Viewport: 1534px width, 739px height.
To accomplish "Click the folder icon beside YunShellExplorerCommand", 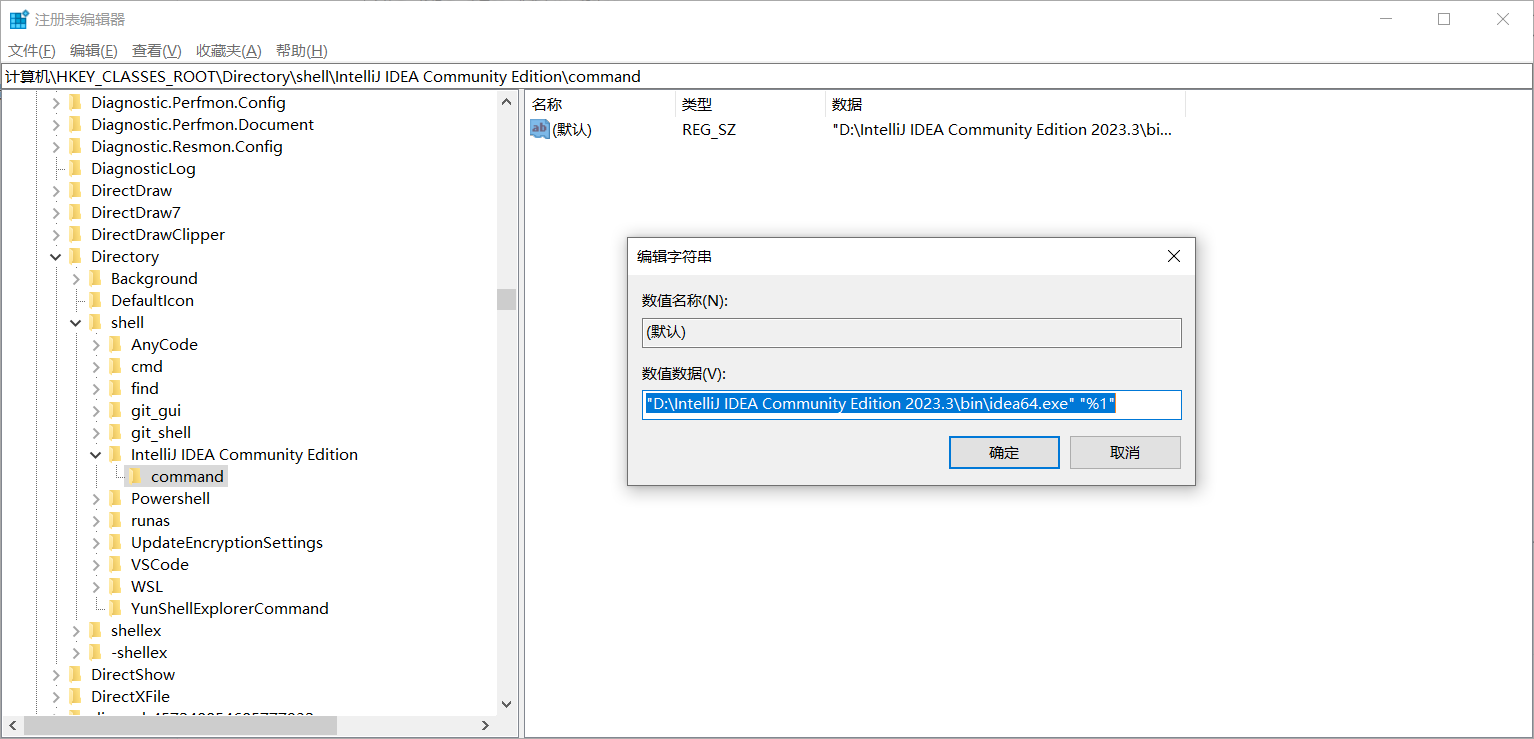I will tap(116, 608).
